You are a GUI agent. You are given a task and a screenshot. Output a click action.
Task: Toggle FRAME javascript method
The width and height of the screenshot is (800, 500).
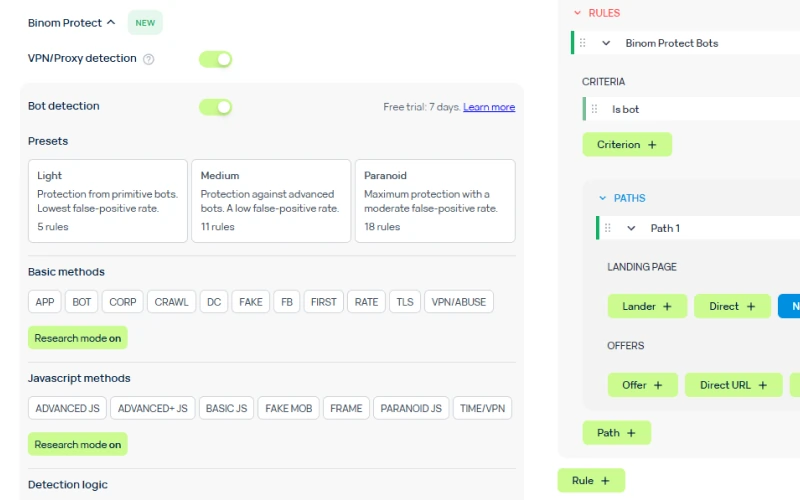(x=346, y=408)
